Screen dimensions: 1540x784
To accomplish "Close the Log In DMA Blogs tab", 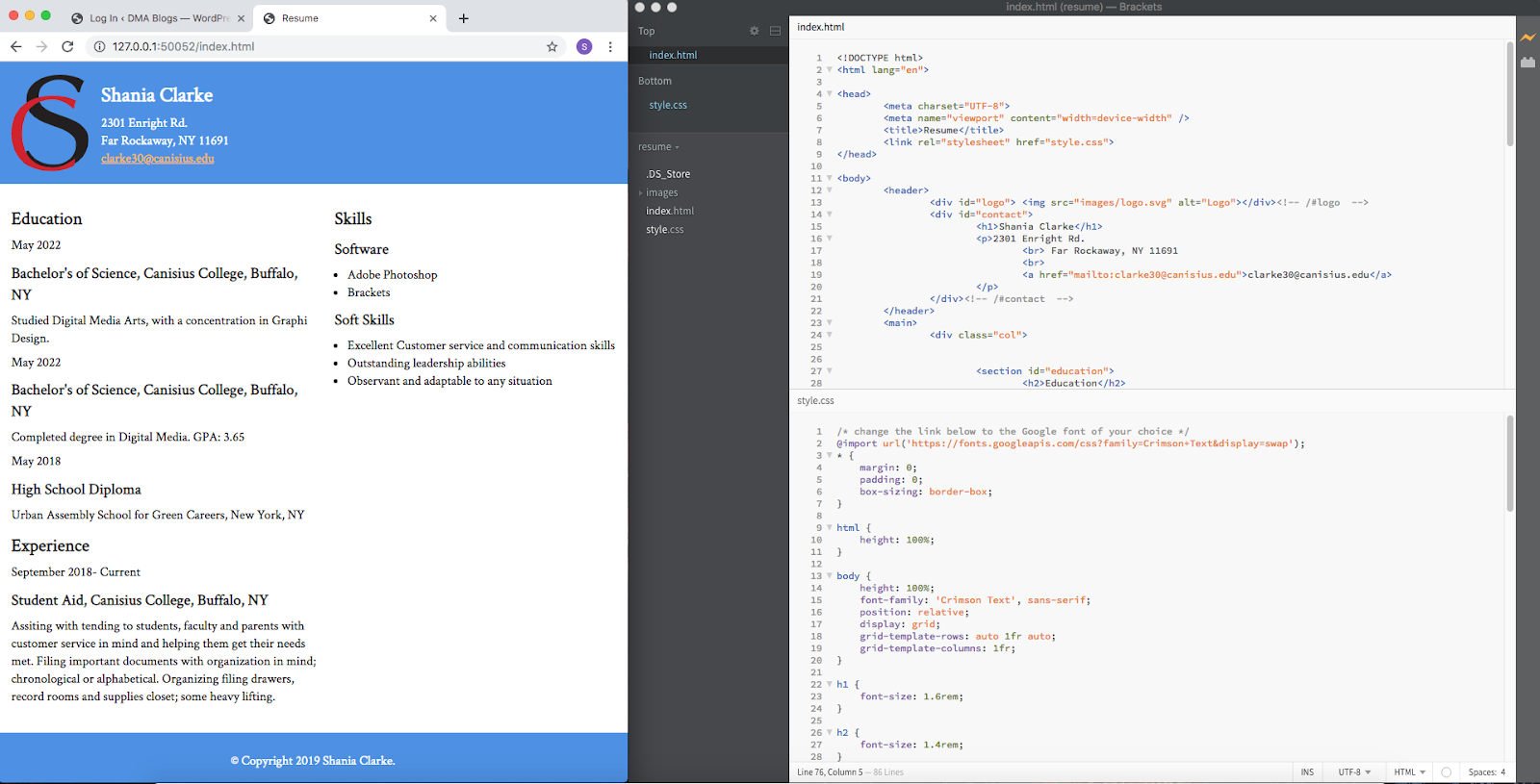I will 241,18.
